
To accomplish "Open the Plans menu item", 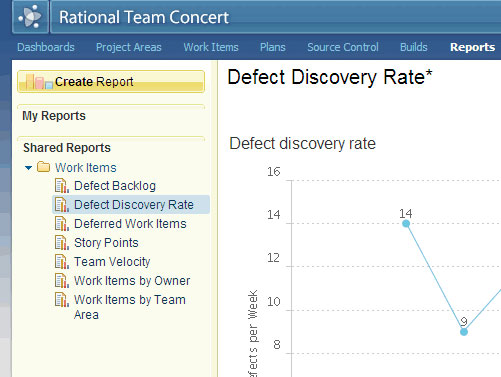I will point(273,47).
